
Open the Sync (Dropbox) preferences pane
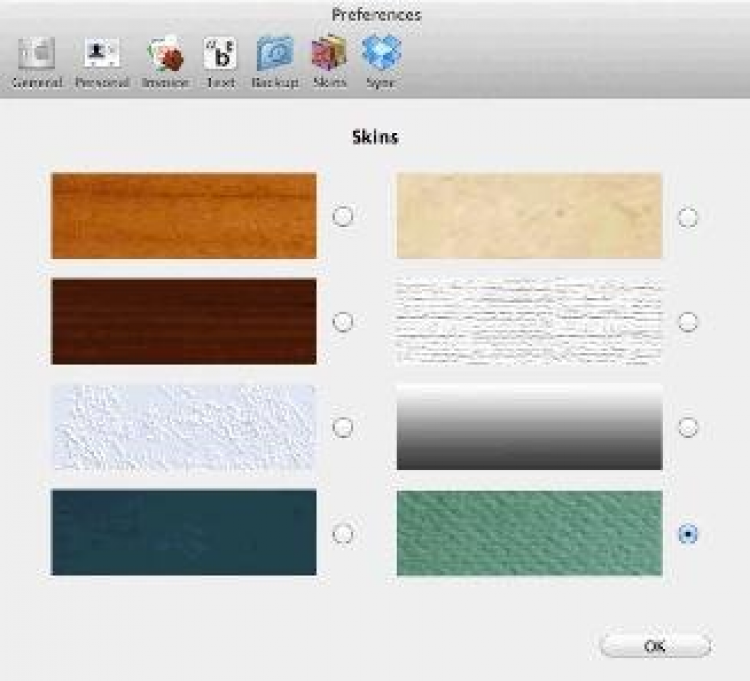click(381, 62)
